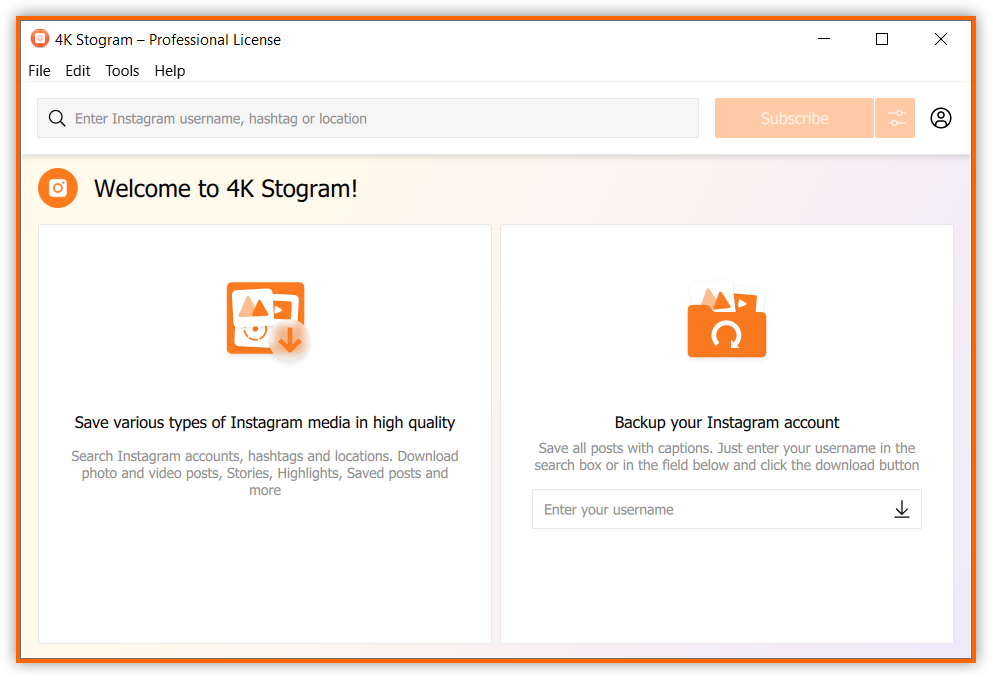Click the 'Search Instagram accounts, hashtags' description
Image resolution: width=992 pixels, height=679 pixels.
click(x=264, y=473)
